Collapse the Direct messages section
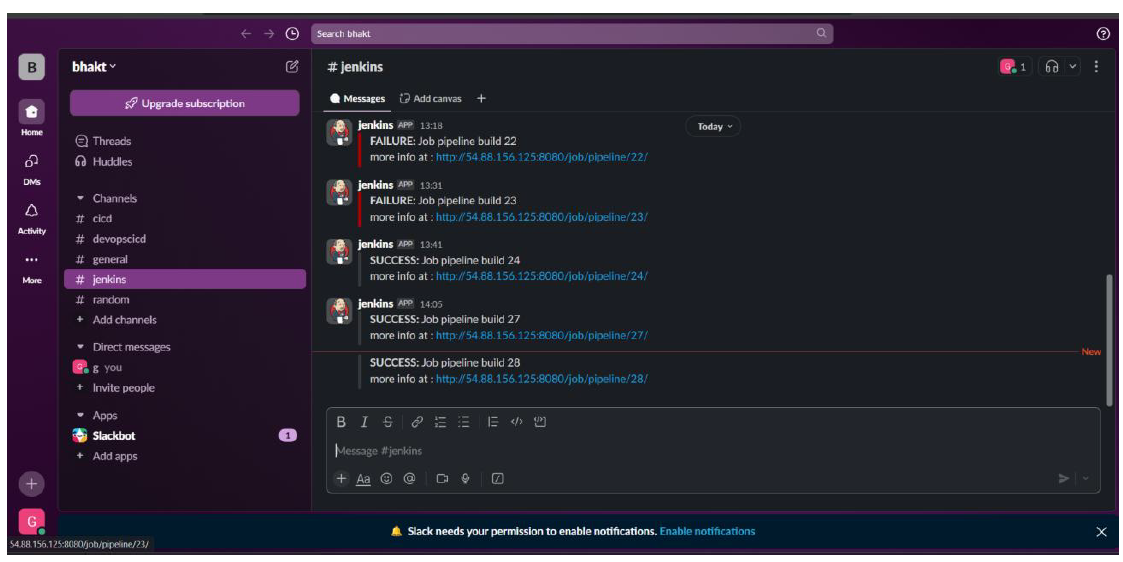Image resolution: width=1123 pixels, height=562 pixels. click(x=80, y=347)
